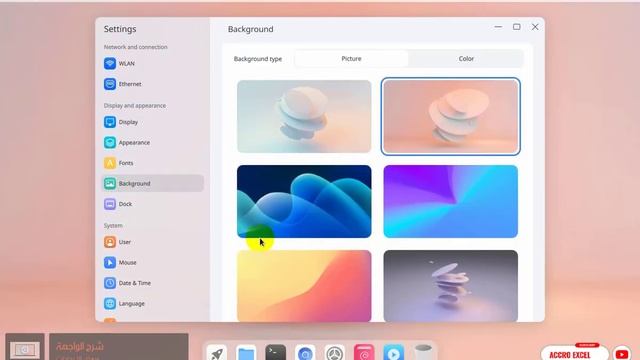
Task: Choose the purple and cyan gradient wallpaper
Action: pos(451,201)
